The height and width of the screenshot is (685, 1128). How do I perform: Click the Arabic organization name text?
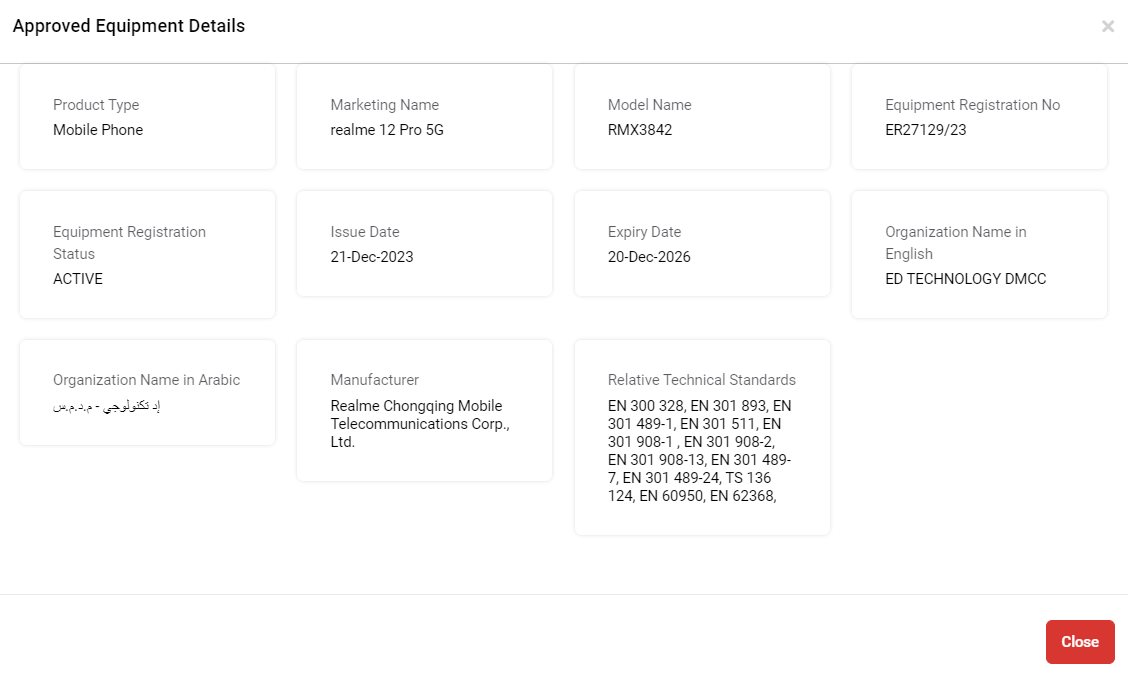[x=106, y=407]
